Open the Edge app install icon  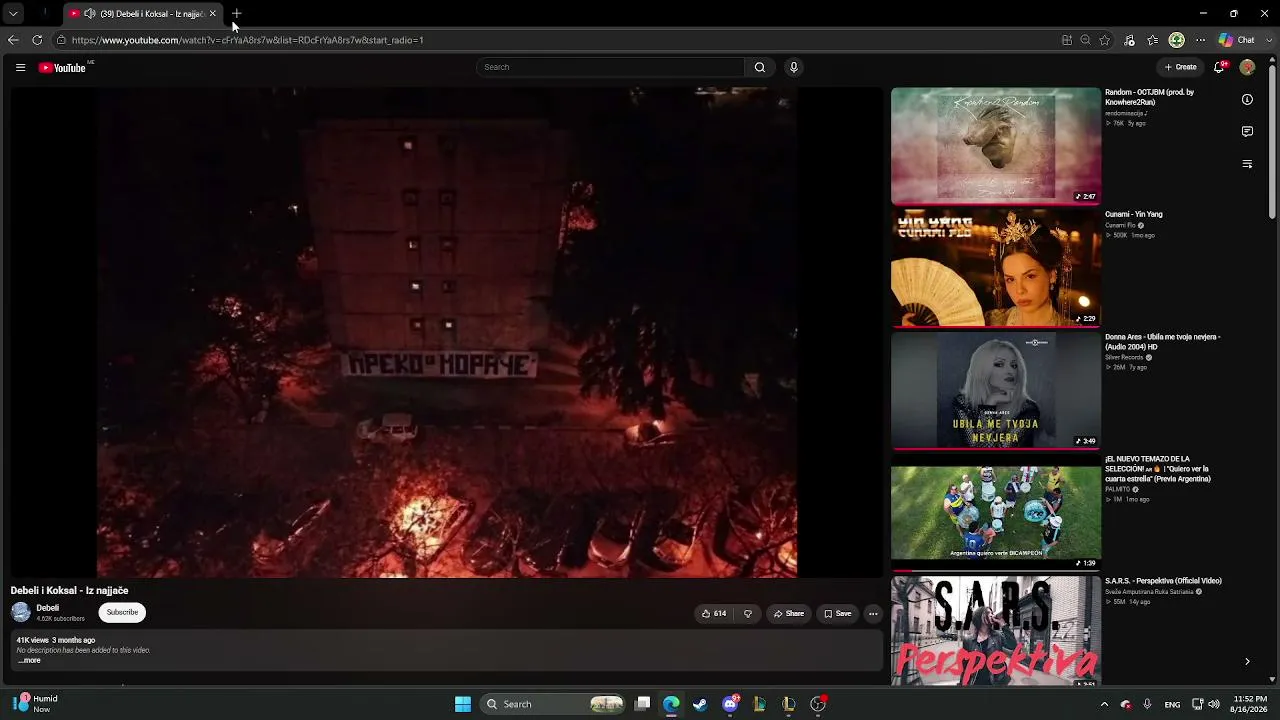(x=1067, y=40)
